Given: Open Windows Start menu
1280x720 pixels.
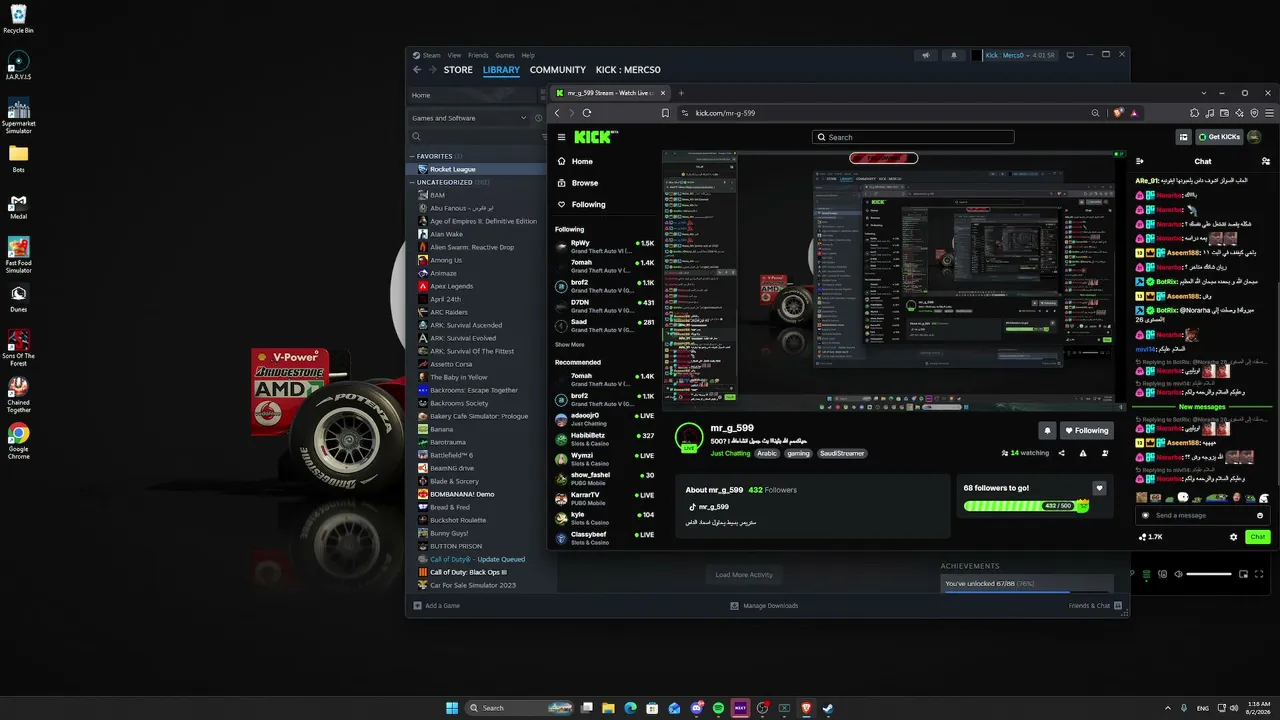Looking at the screenshot, I should [452, 708].
